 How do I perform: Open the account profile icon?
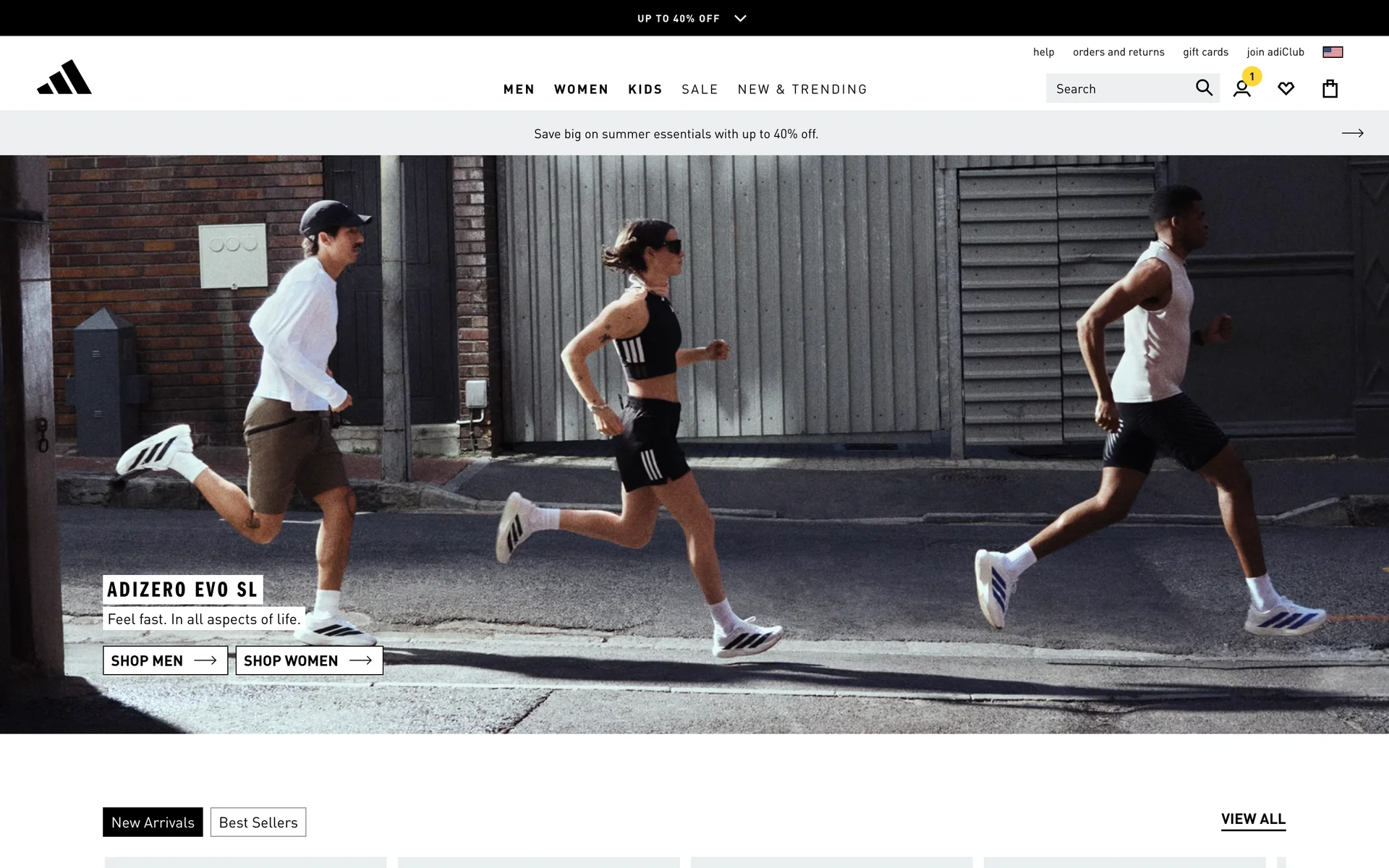point(1241,90)
